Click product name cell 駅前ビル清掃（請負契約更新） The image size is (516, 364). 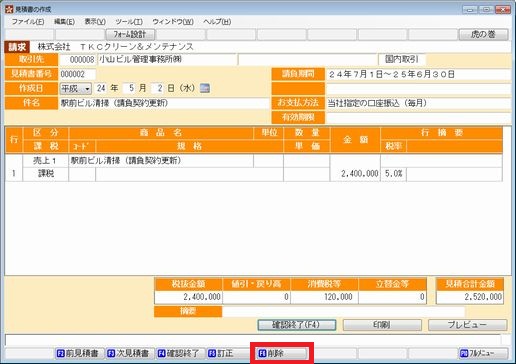tap(161, 161)
